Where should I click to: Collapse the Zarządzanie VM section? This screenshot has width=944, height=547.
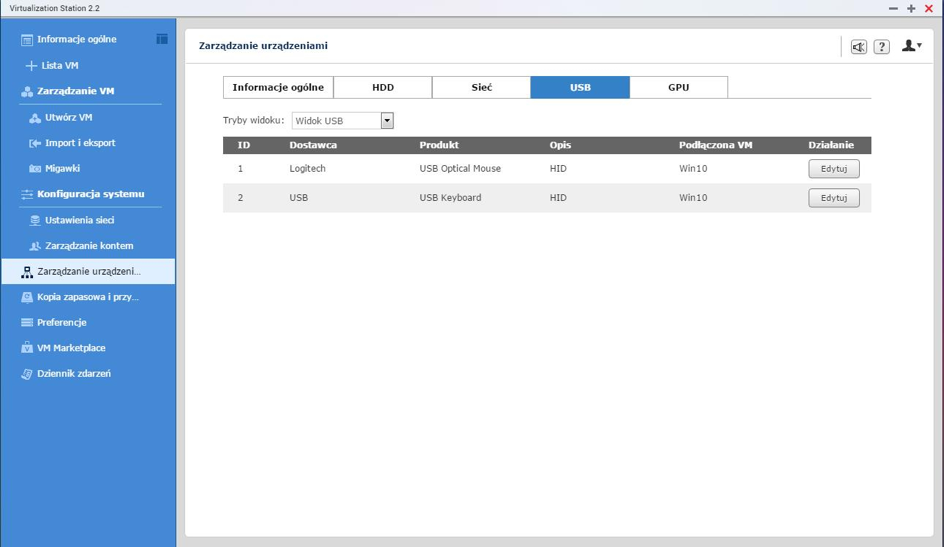click(75, 91)
